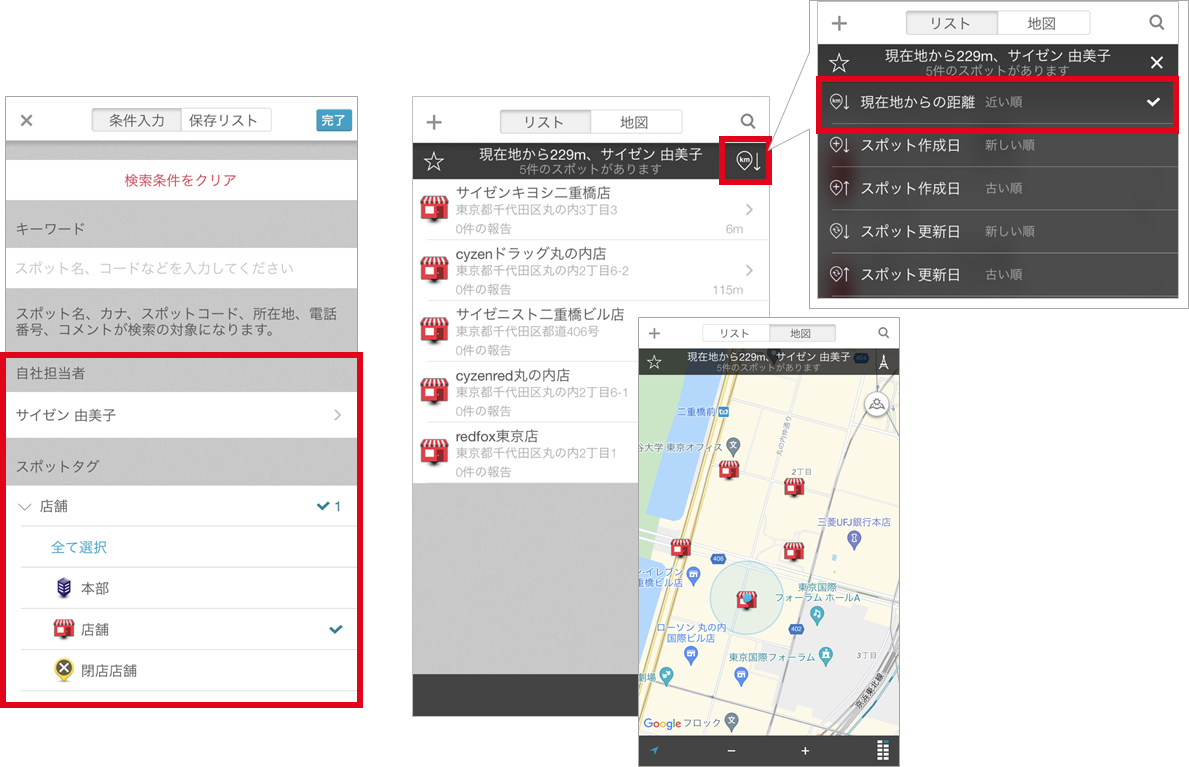Tap 三菱UFJ銀行本店 map pin
This screenshot has width=1189, height=767.
click(x=854, y=539)
